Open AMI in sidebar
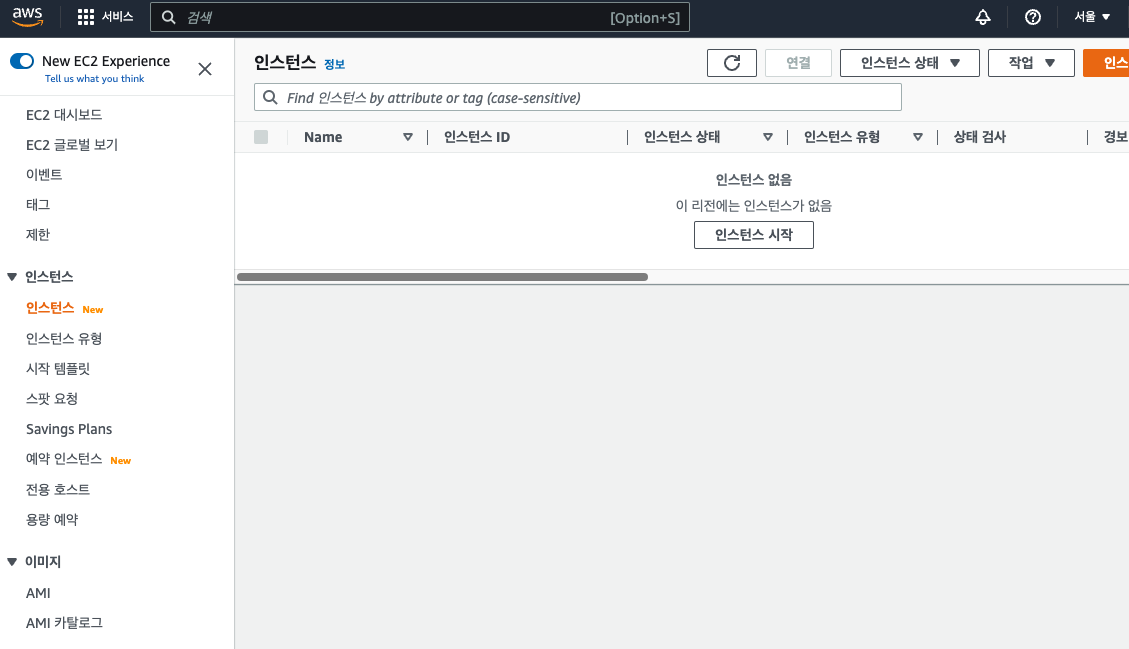Viewport: 1129px width, 649px height. [38, 594]
